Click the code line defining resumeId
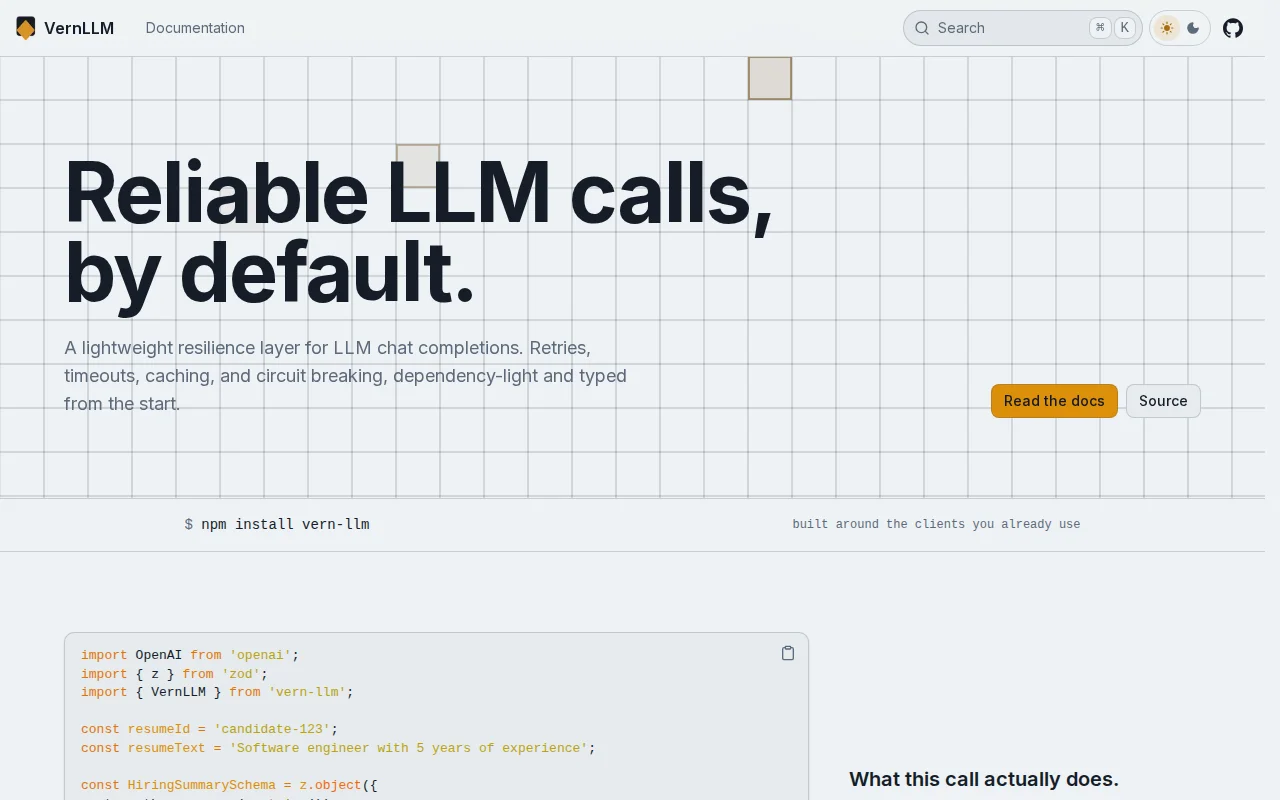 coord(209,729)
